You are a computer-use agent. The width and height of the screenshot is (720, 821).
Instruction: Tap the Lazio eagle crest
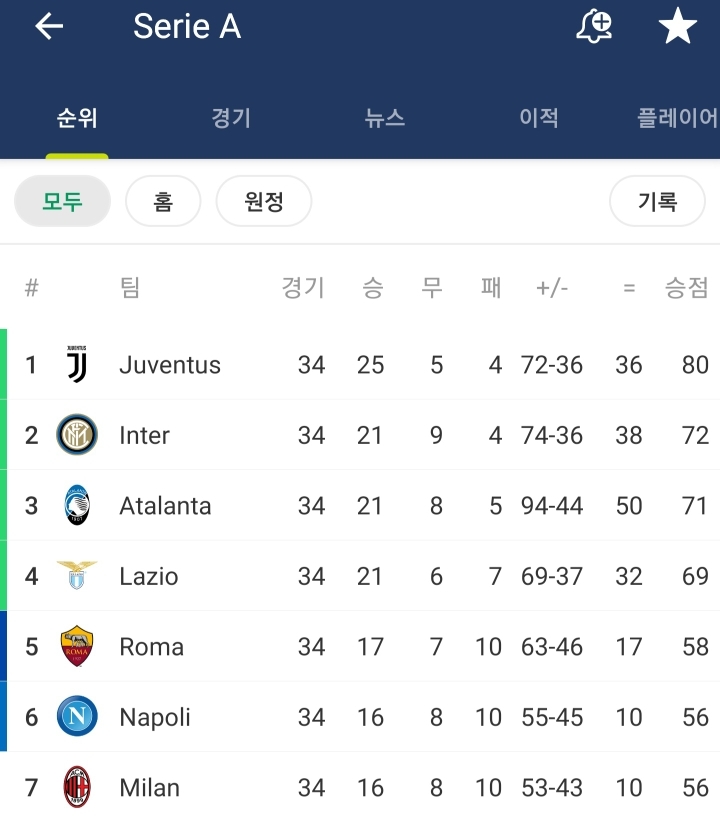tap(77, 576)
